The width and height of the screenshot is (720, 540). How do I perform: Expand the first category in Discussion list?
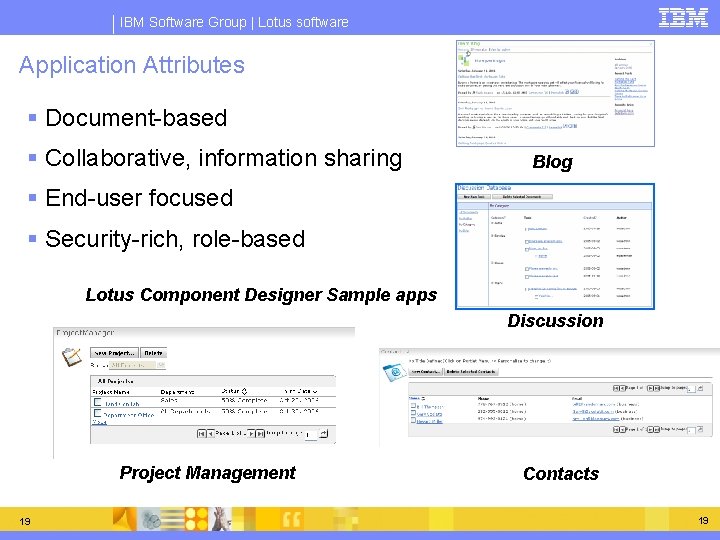(x=492, y=223)
